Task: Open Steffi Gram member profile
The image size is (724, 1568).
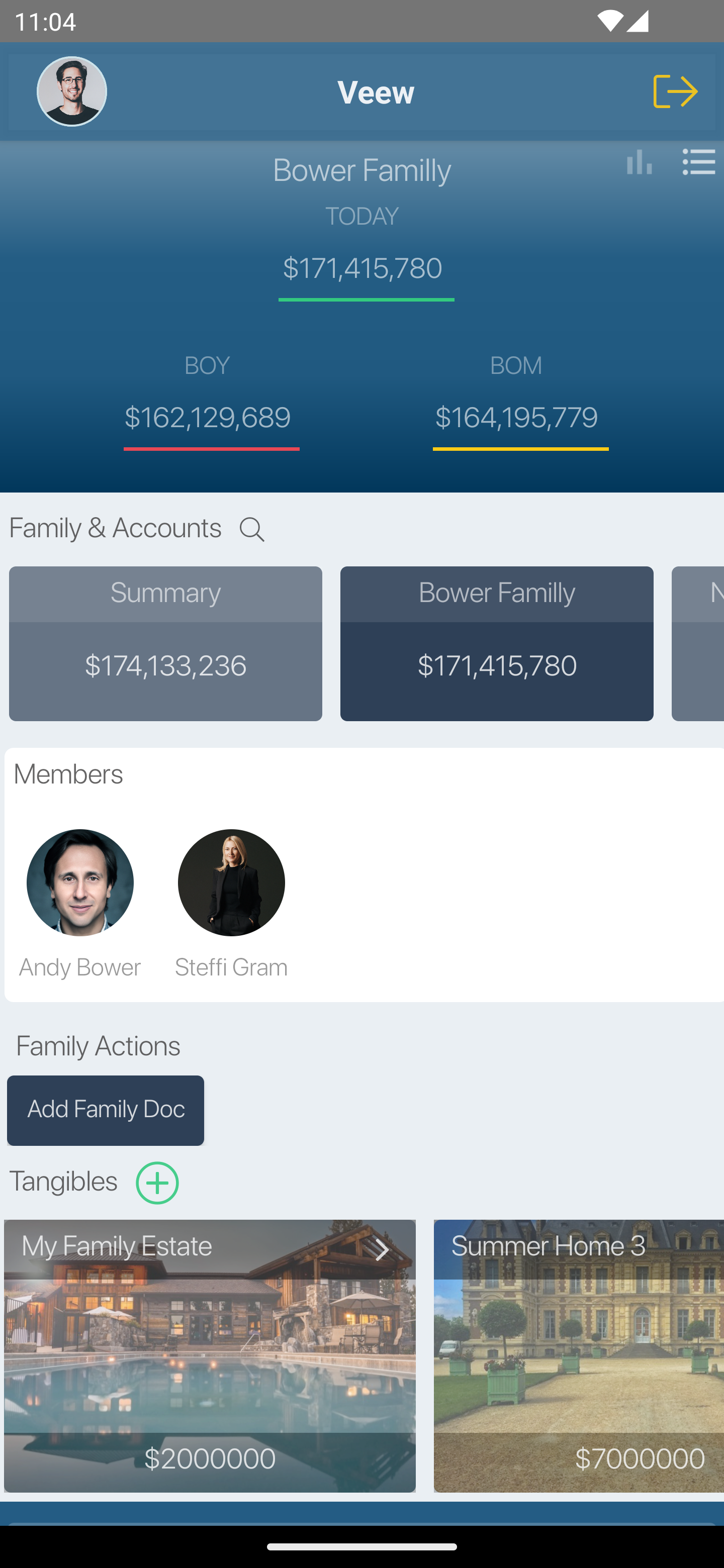Action: (231, 883)
